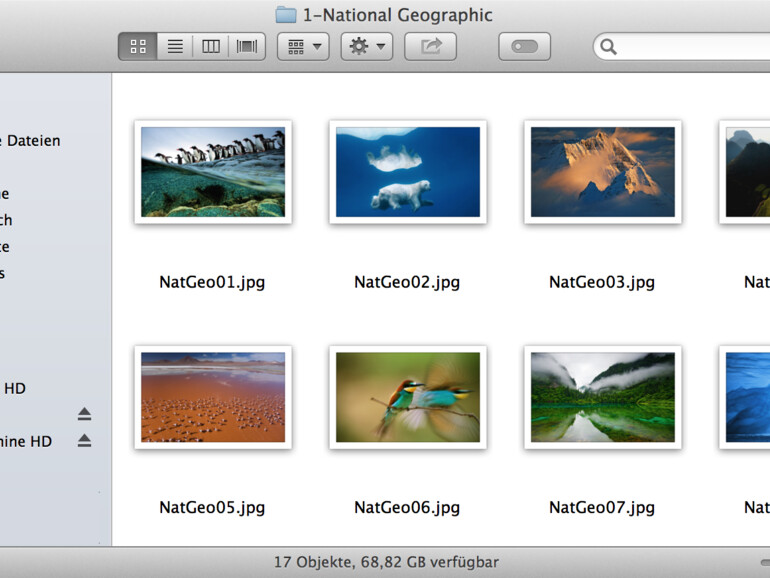This screenshot has width=770, height=578.
Task: Eject the volume below the HD entry
Action: [84, 414]
